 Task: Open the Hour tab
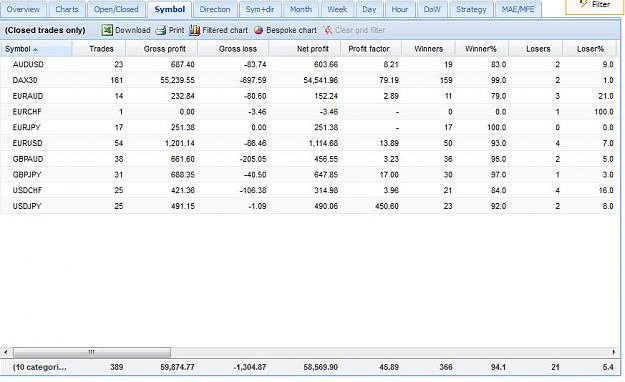pos(399,9)
